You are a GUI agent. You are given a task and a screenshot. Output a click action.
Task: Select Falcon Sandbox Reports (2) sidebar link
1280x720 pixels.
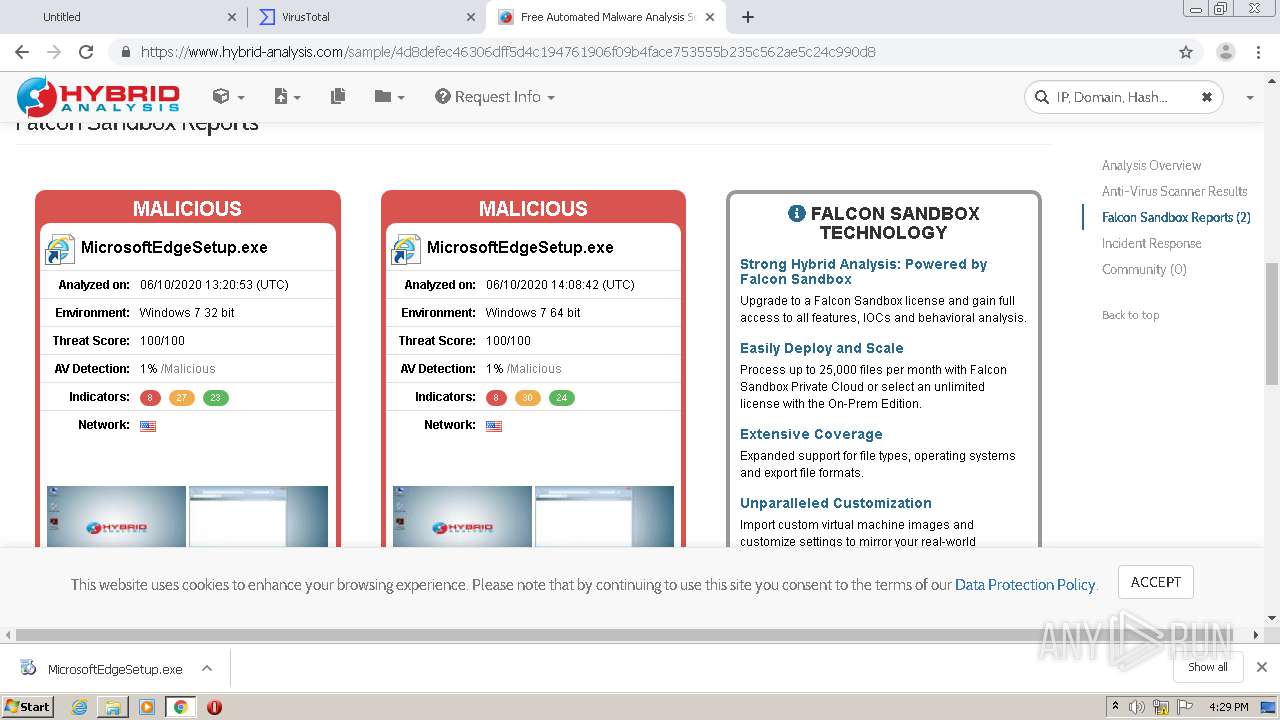pyautogui.click(x=1176, y=217)
